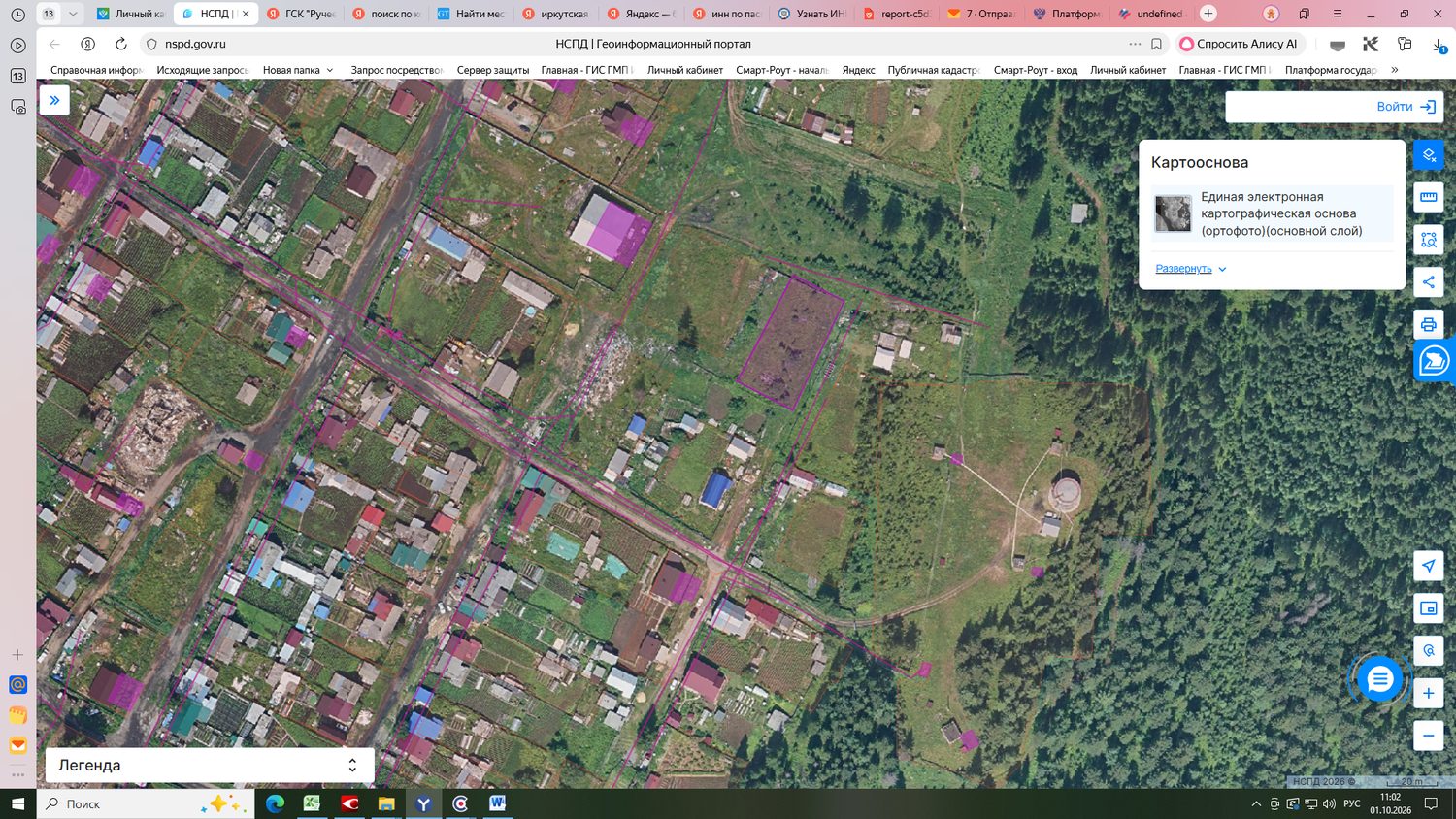Open Yandex home button beside back arrow
The height and width of the screenshot is (819, 1456).
[87, 44]
